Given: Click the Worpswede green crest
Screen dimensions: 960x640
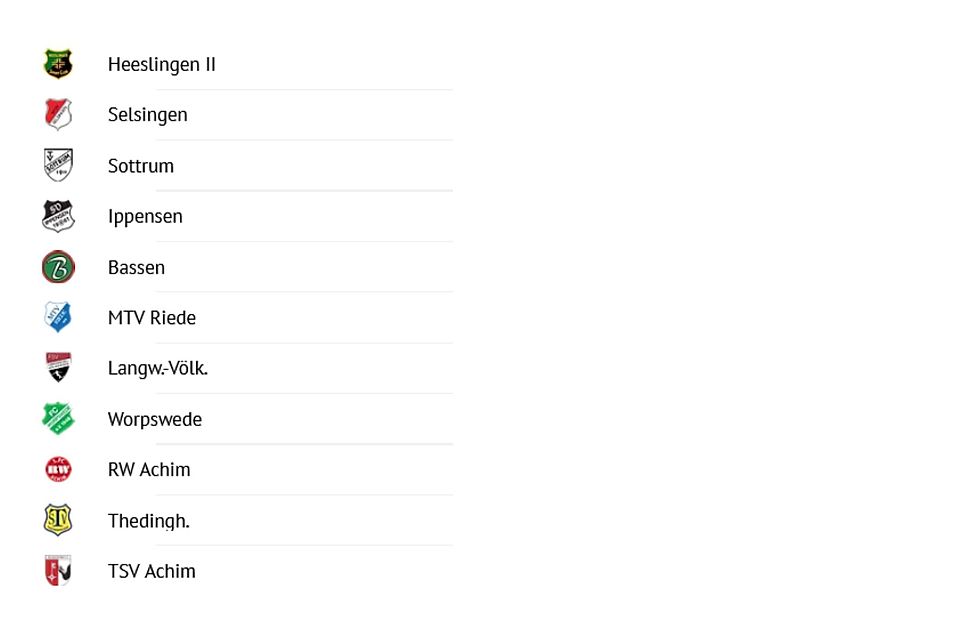Looking at the screenshot, I should [58, 419].
